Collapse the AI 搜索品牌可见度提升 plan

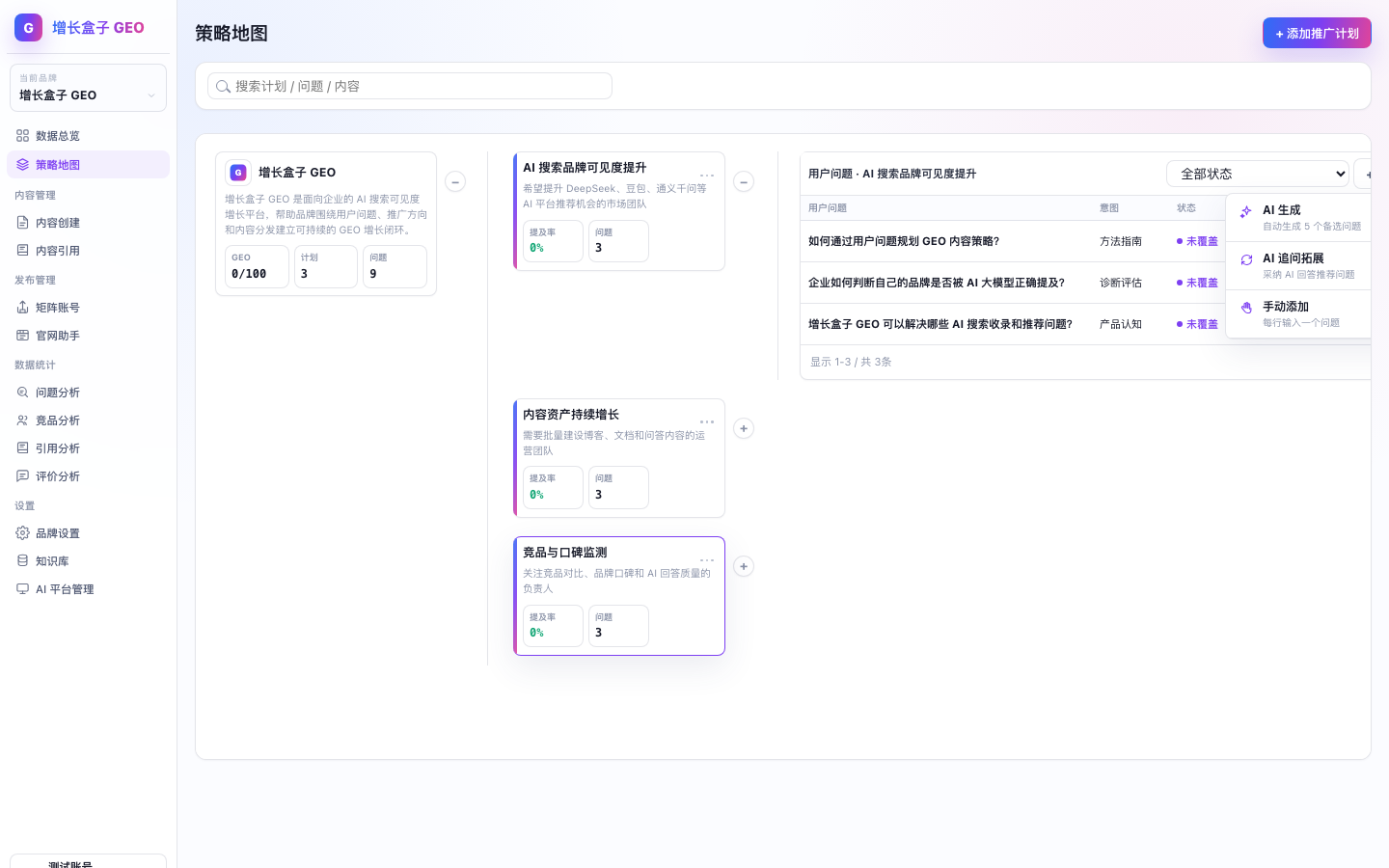point(744,181)
